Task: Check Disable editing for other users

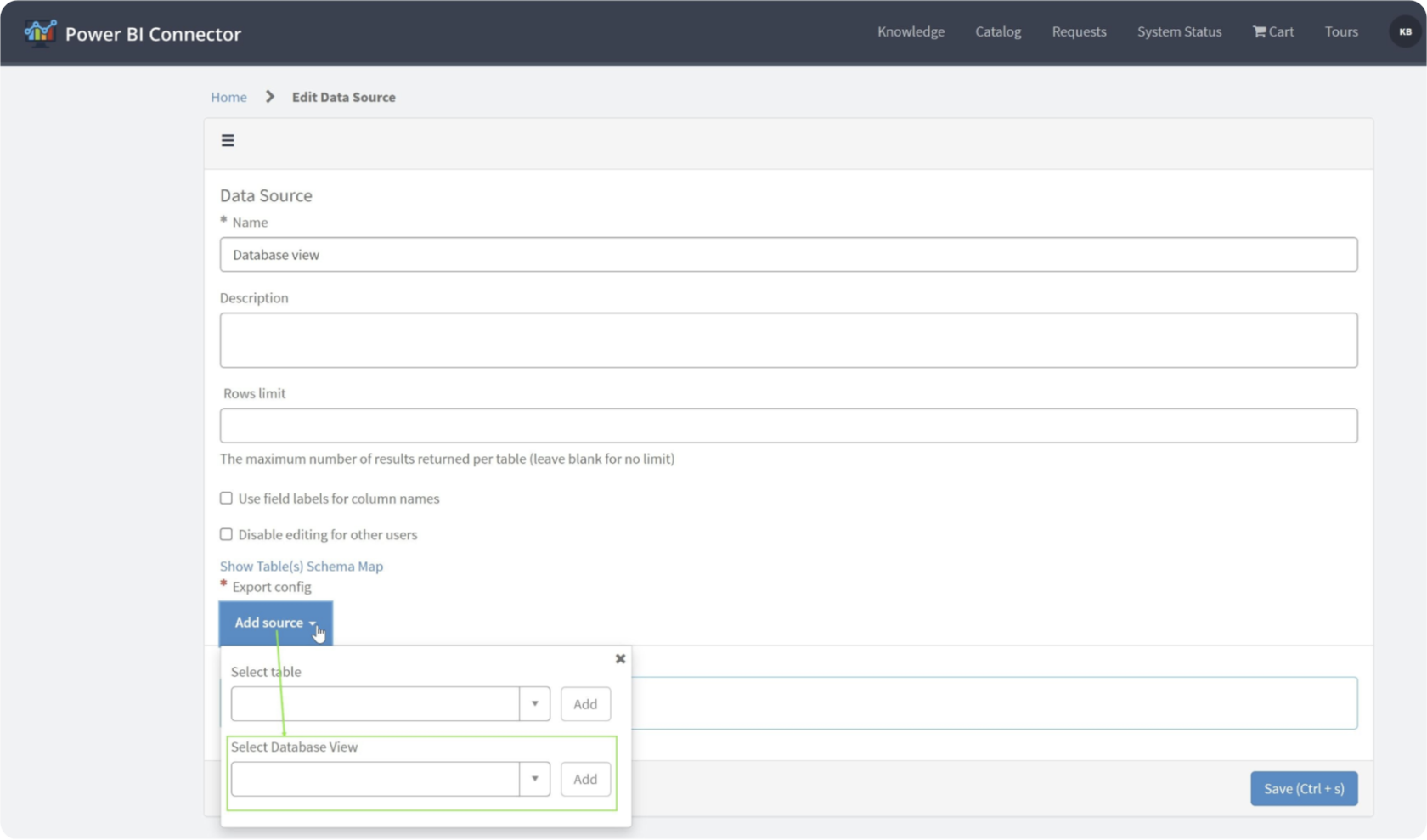Action: 226,533
